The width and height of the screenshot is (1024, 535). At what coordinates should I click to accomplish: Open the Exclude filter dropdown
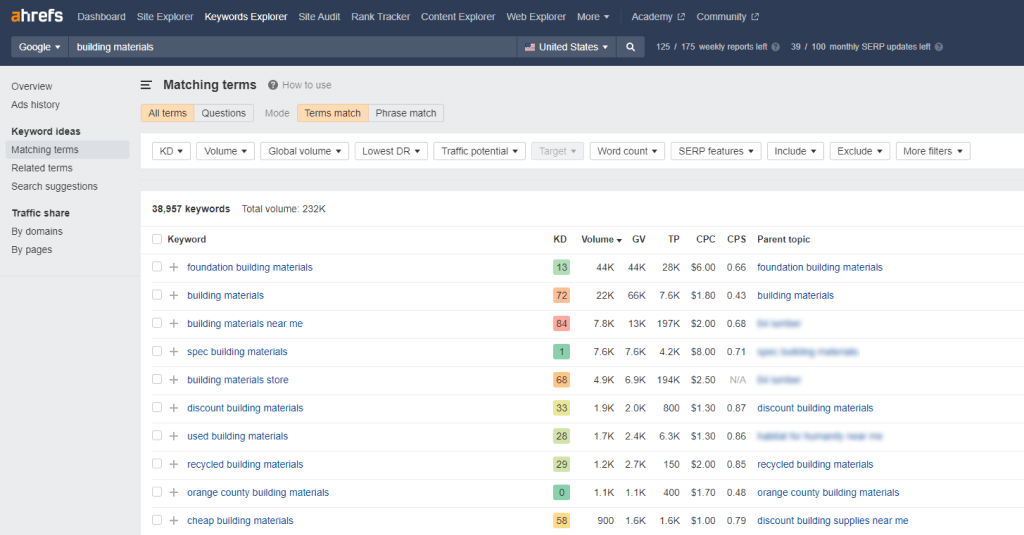pos(859,151)
